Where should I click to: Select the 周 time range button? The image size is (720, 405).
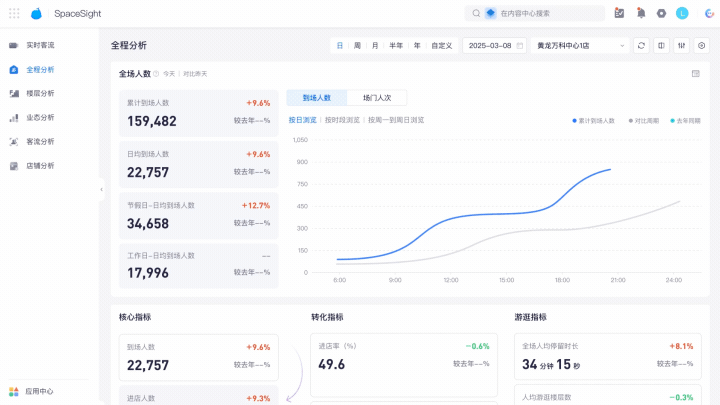357,45
